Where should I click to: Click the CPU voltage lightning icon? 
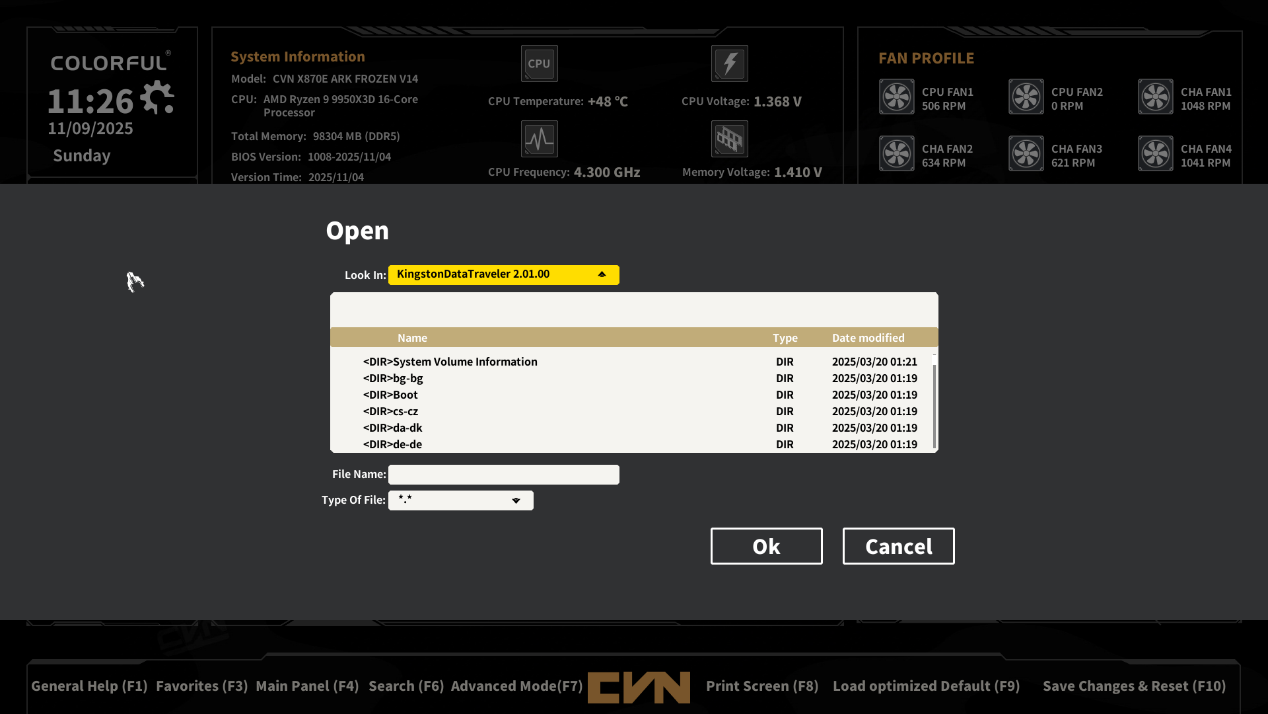pyautogui.click(x=729, y=64)
